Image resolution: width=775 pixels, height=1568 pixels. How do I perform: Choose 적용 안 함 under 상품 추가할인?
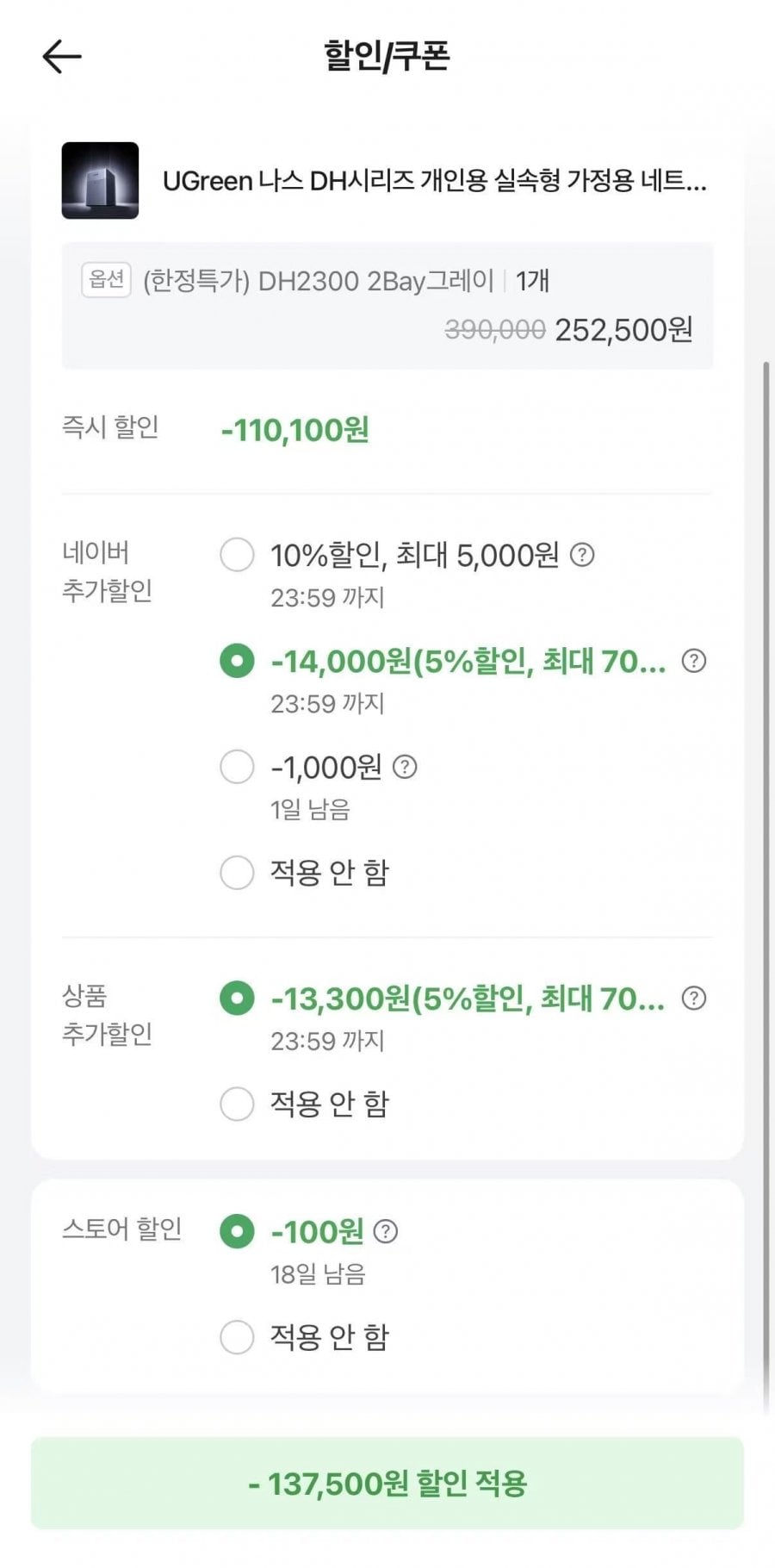(x=237, y=1104)
